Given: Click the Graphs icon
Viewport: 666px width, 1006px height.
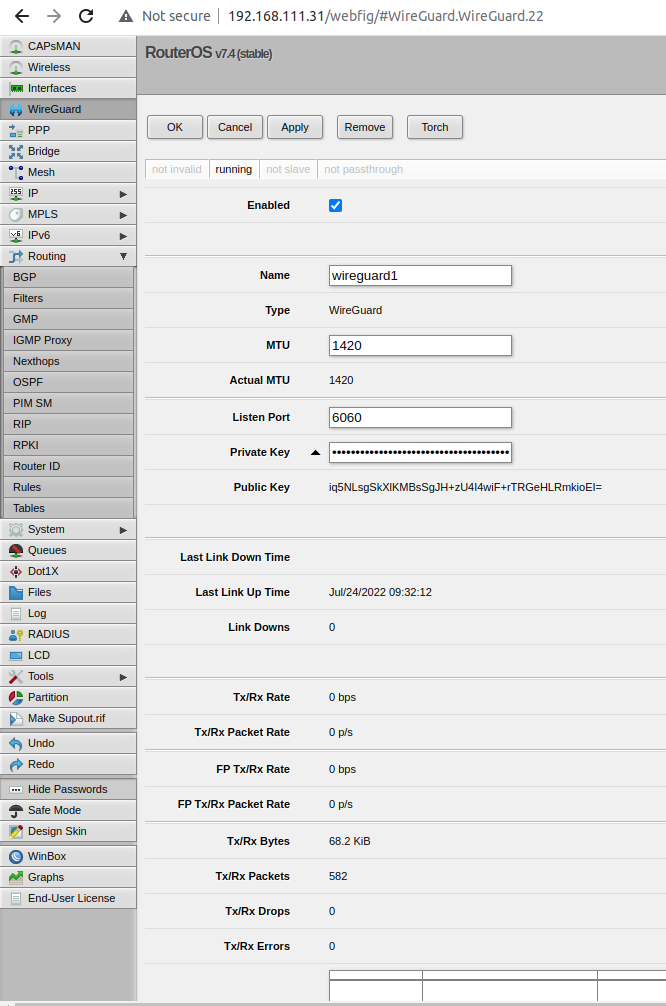Looking at the screenshot, I should pos(15,878).
